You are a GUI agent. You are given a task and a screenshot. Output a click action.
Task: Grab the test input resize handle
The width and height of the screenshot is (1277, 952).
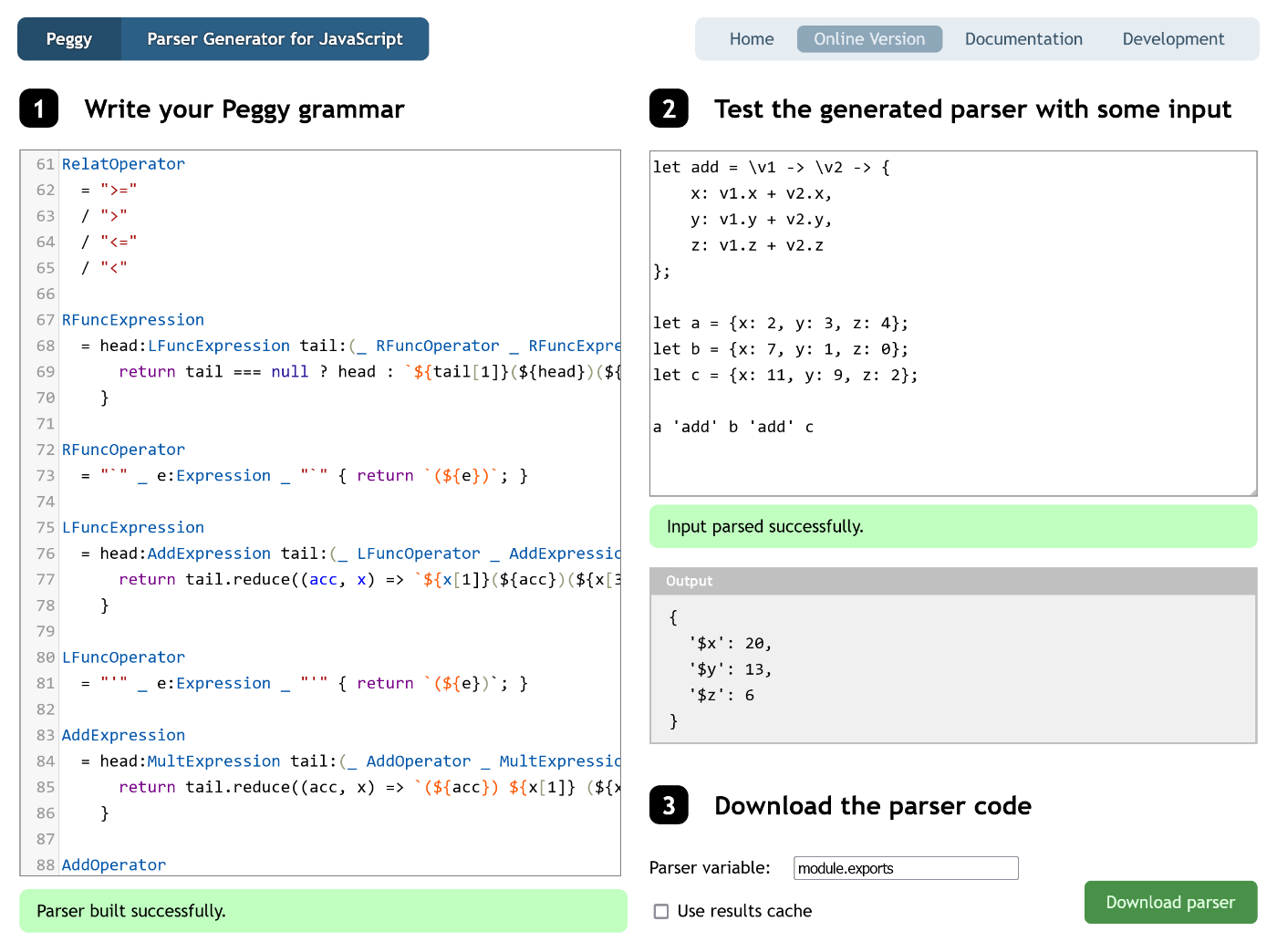point(1252,492)
